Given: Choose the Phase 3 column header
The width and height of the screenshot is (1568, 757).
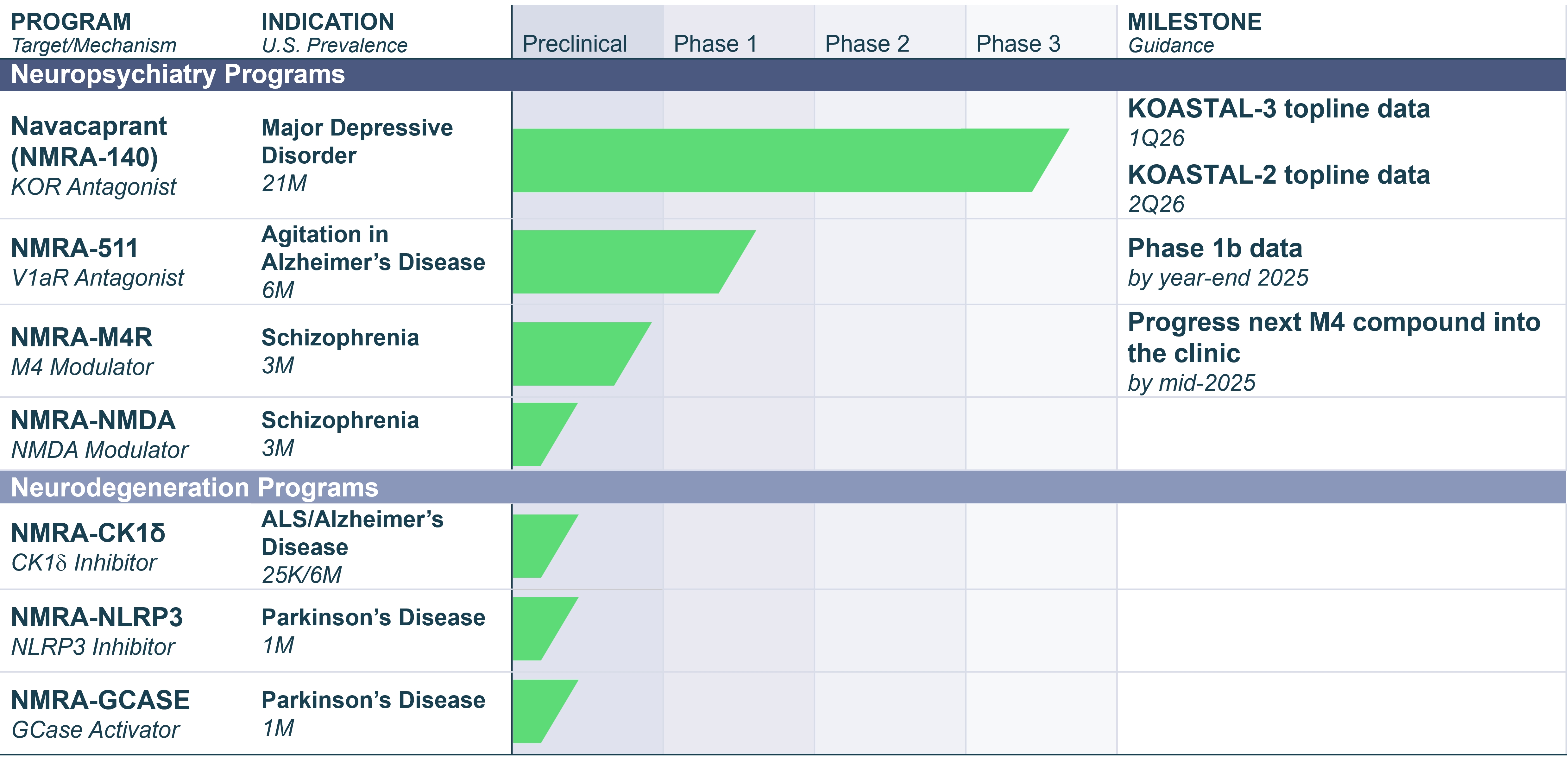Looking at the screenshot, I should [1018, 44].
